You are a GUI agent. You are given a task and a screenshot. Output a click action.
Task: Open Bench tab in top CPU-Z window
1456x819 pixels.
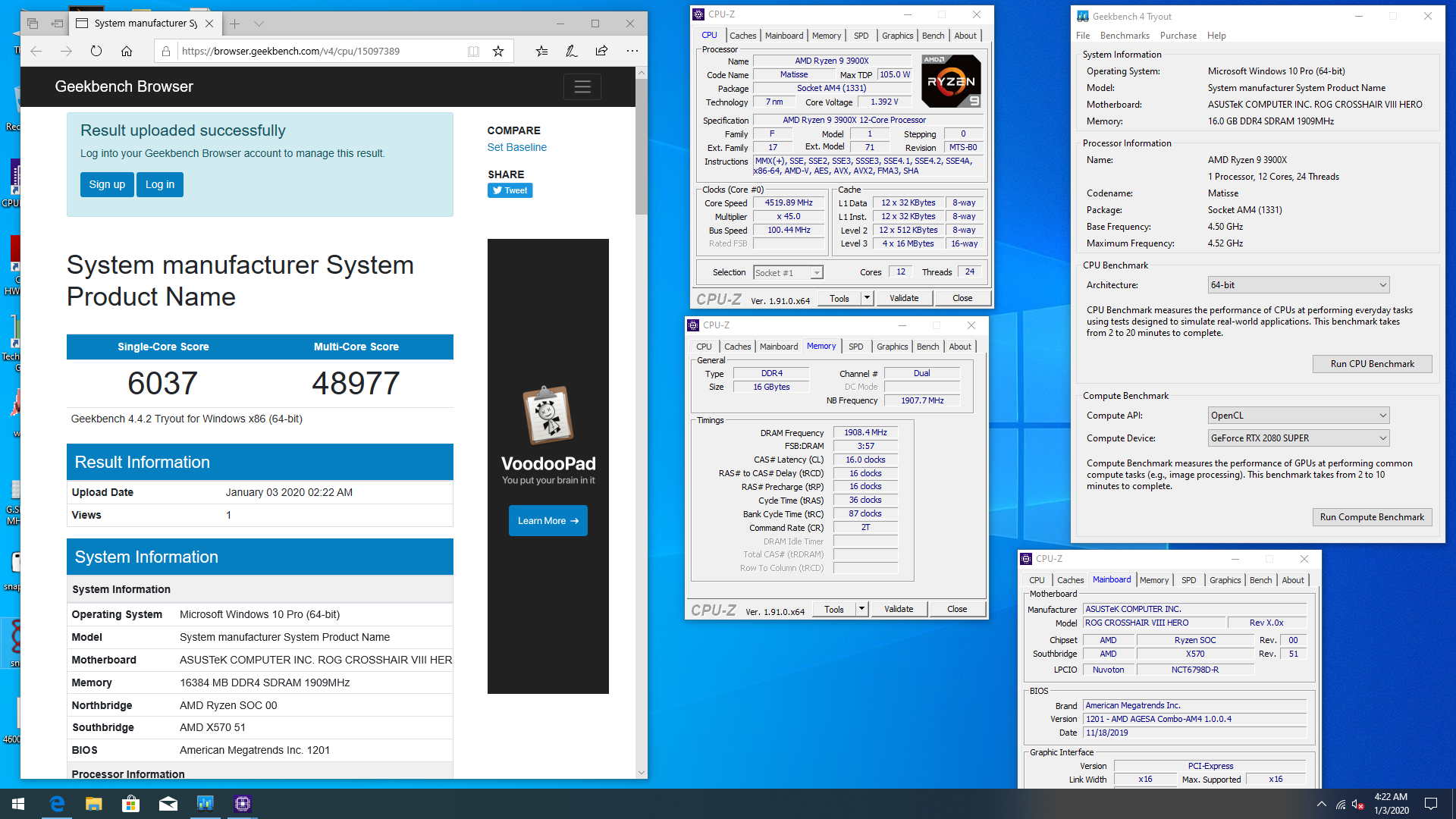933,36
